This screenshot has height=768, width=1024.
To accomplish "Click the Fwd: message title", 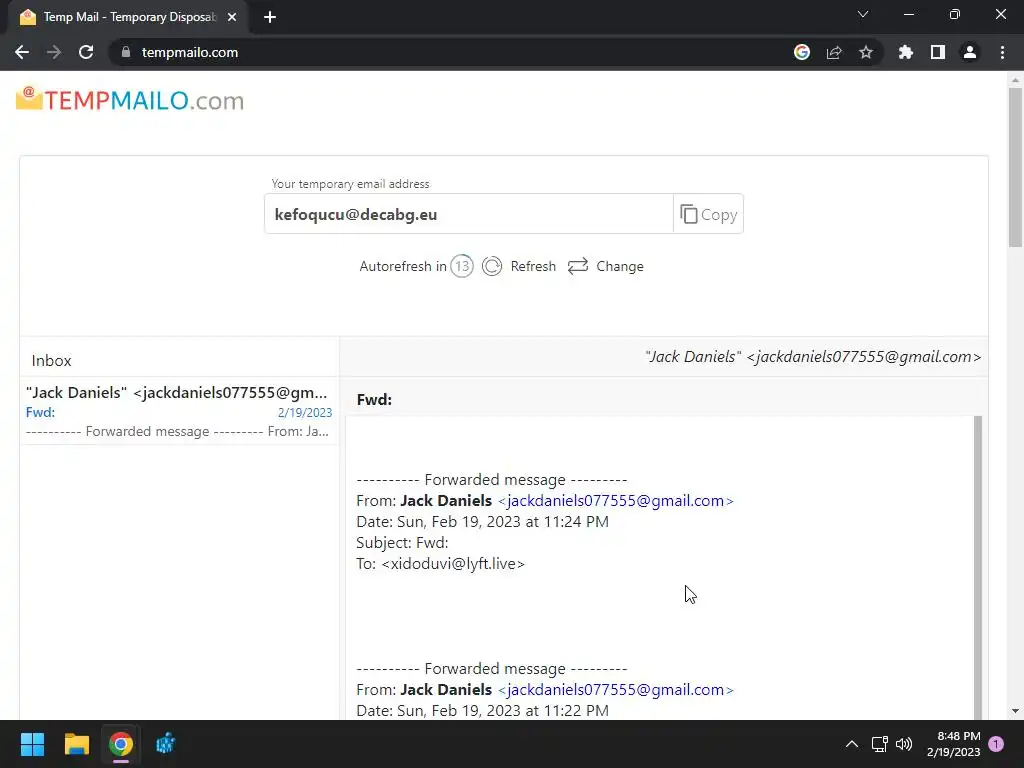I will tap(374, 400).
